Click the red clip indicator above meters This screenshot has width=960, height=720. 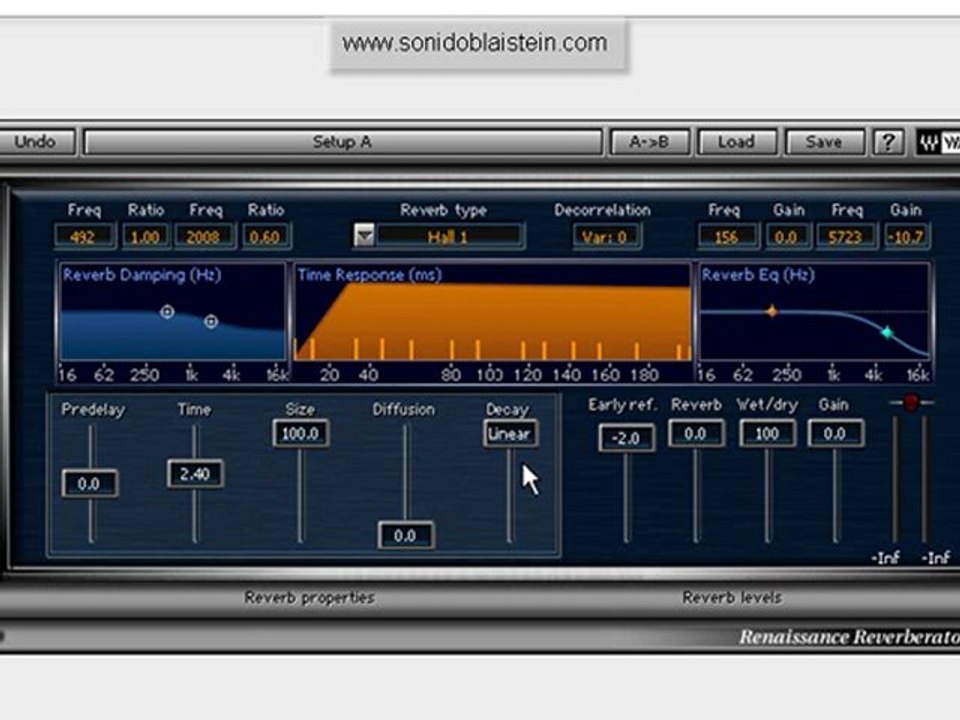pyautogui.click(x=911, y=402)
